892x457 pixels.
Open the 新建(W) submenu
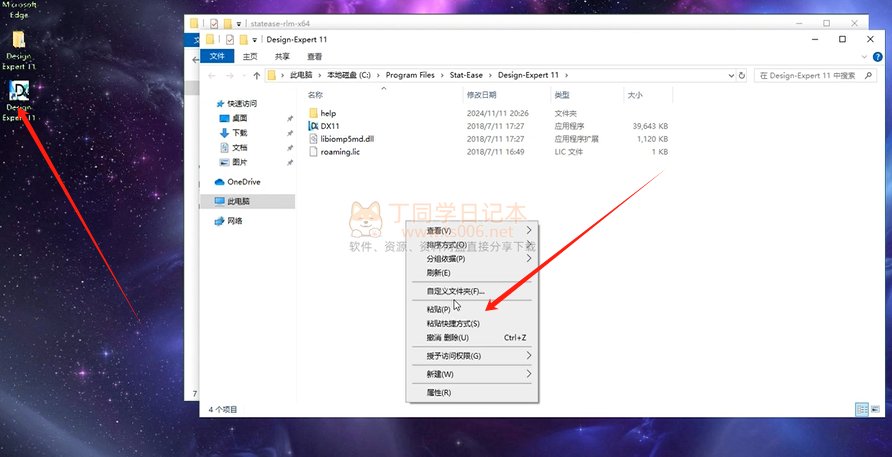pos(472,374)
